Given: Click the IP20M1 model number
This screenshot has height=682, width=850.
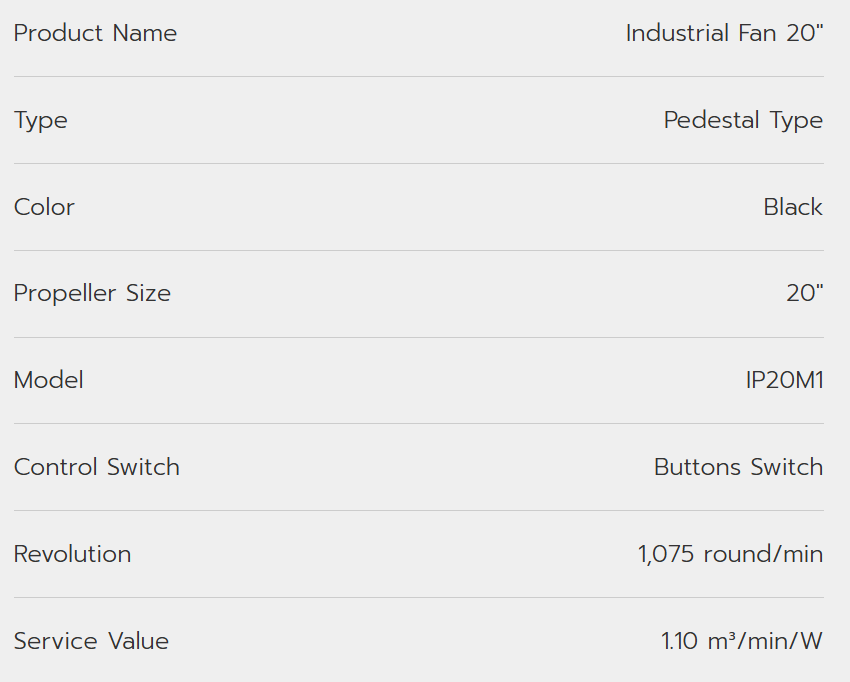Looking at the screenshot, I should pyautogui.click(x=785, y=380).
